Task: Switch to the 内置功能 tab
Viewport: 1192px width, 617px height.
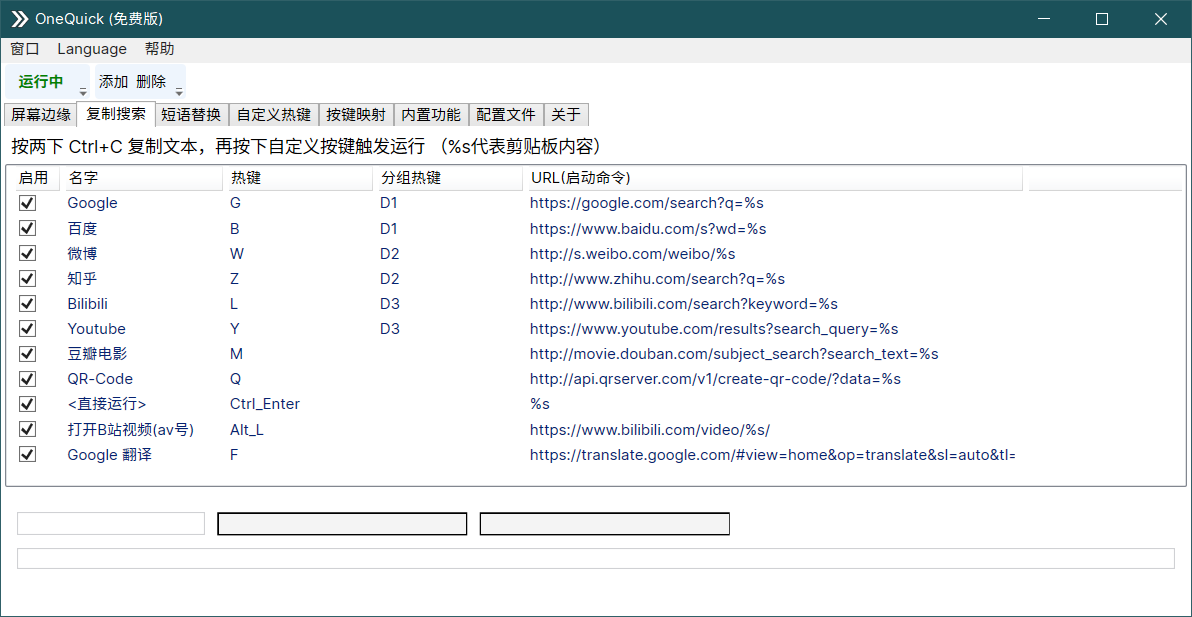Action: point(430,114)
